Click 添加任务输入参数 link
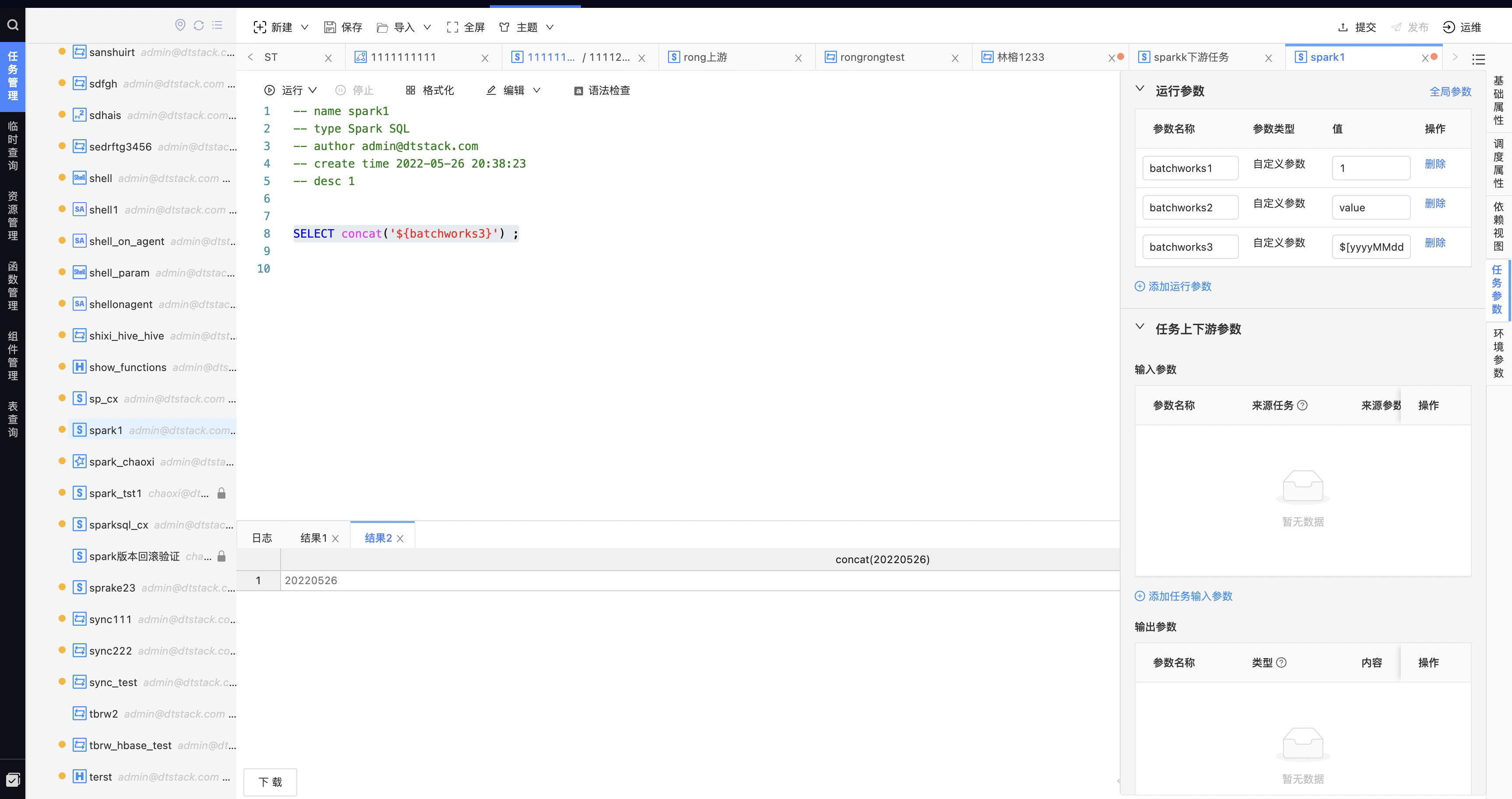This screenshot has width=1512, height=799. [x=1183, y=596]
